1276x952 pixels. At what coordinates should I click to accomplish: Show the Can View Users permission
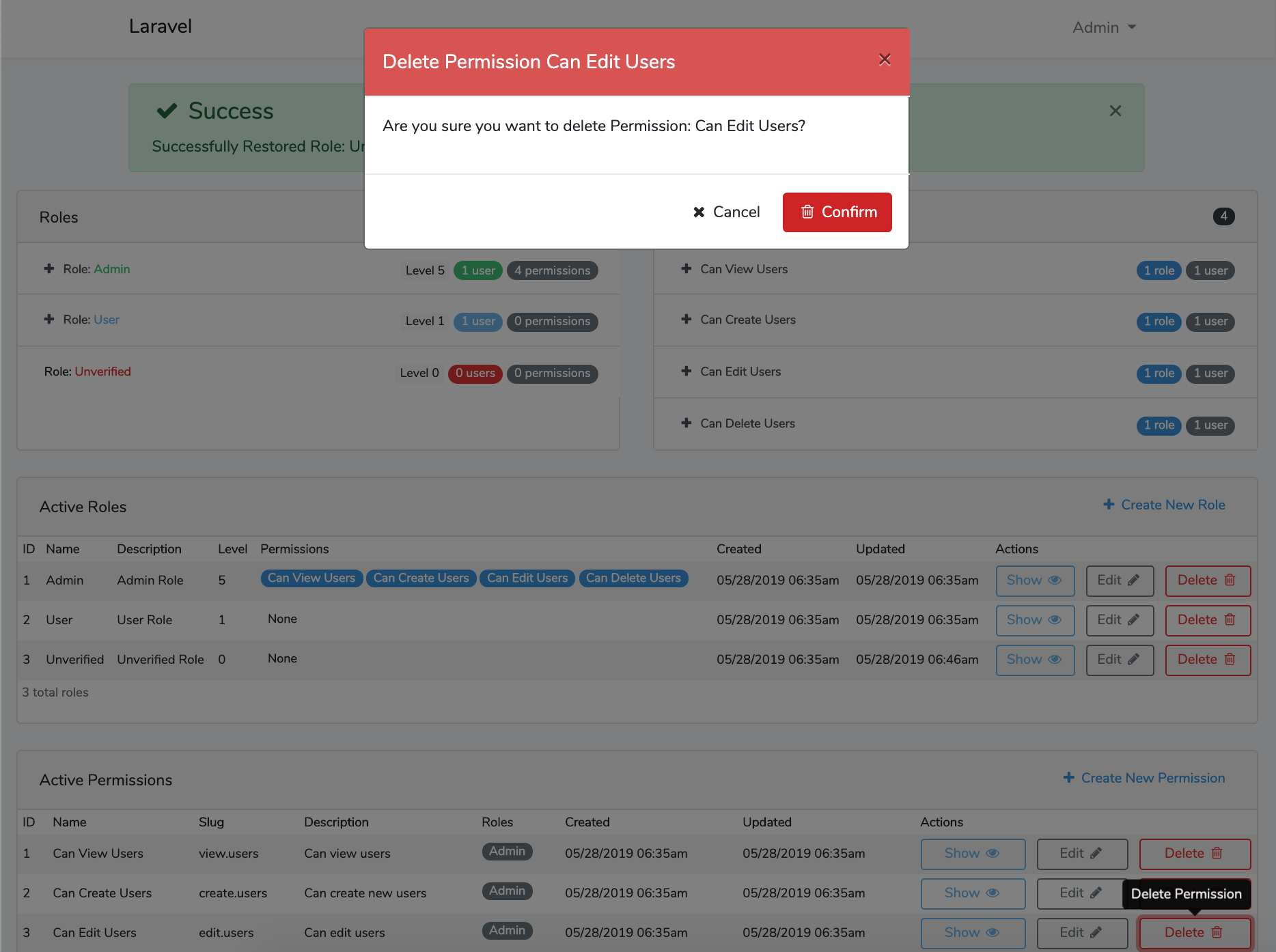coord(972,854)
